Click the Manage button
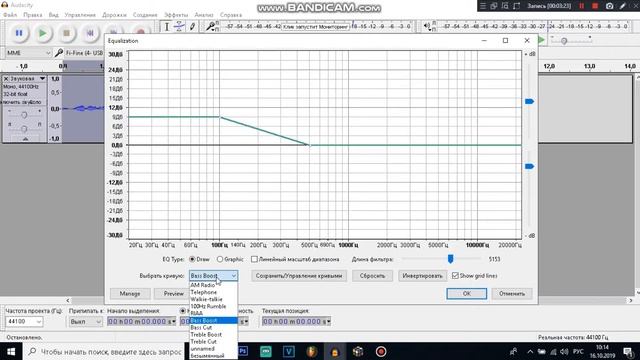The image size is (640, 360). click(130, 293)
